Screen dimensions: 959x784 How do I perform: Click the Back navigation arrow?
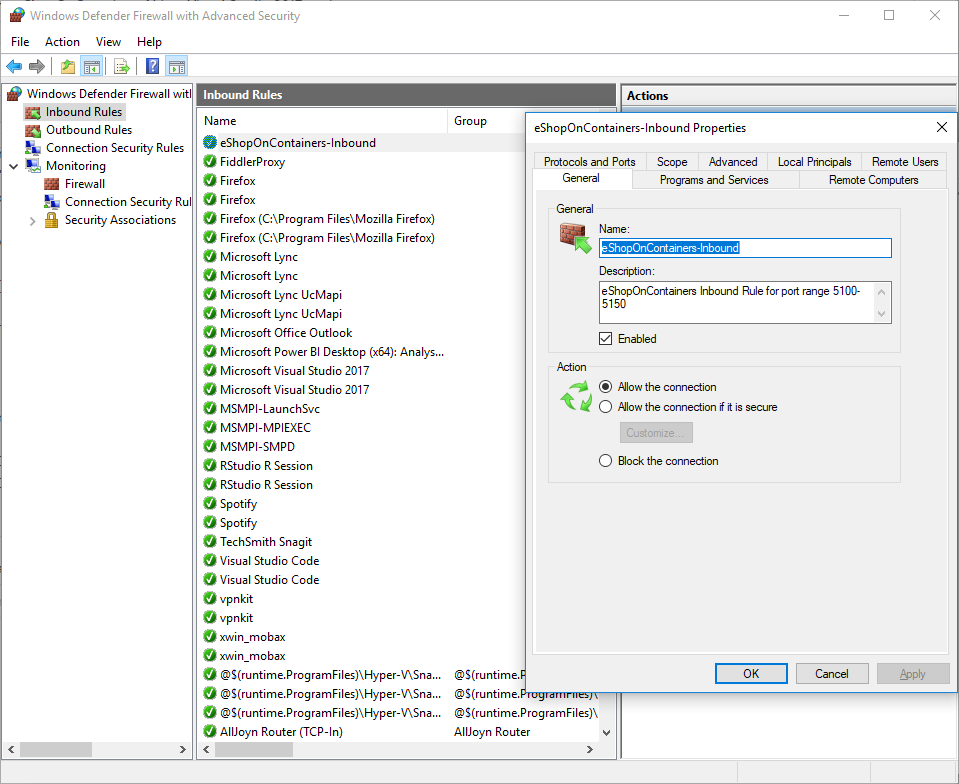point(14,66)
